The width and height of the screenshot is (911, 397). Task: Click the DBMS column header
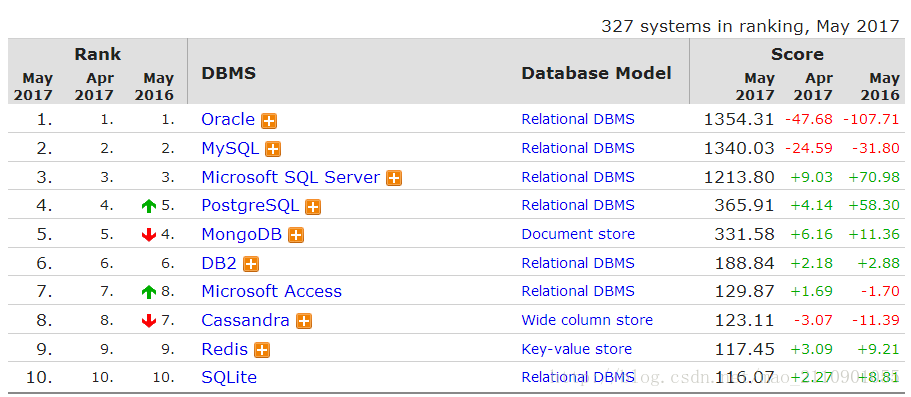[228, 73]
